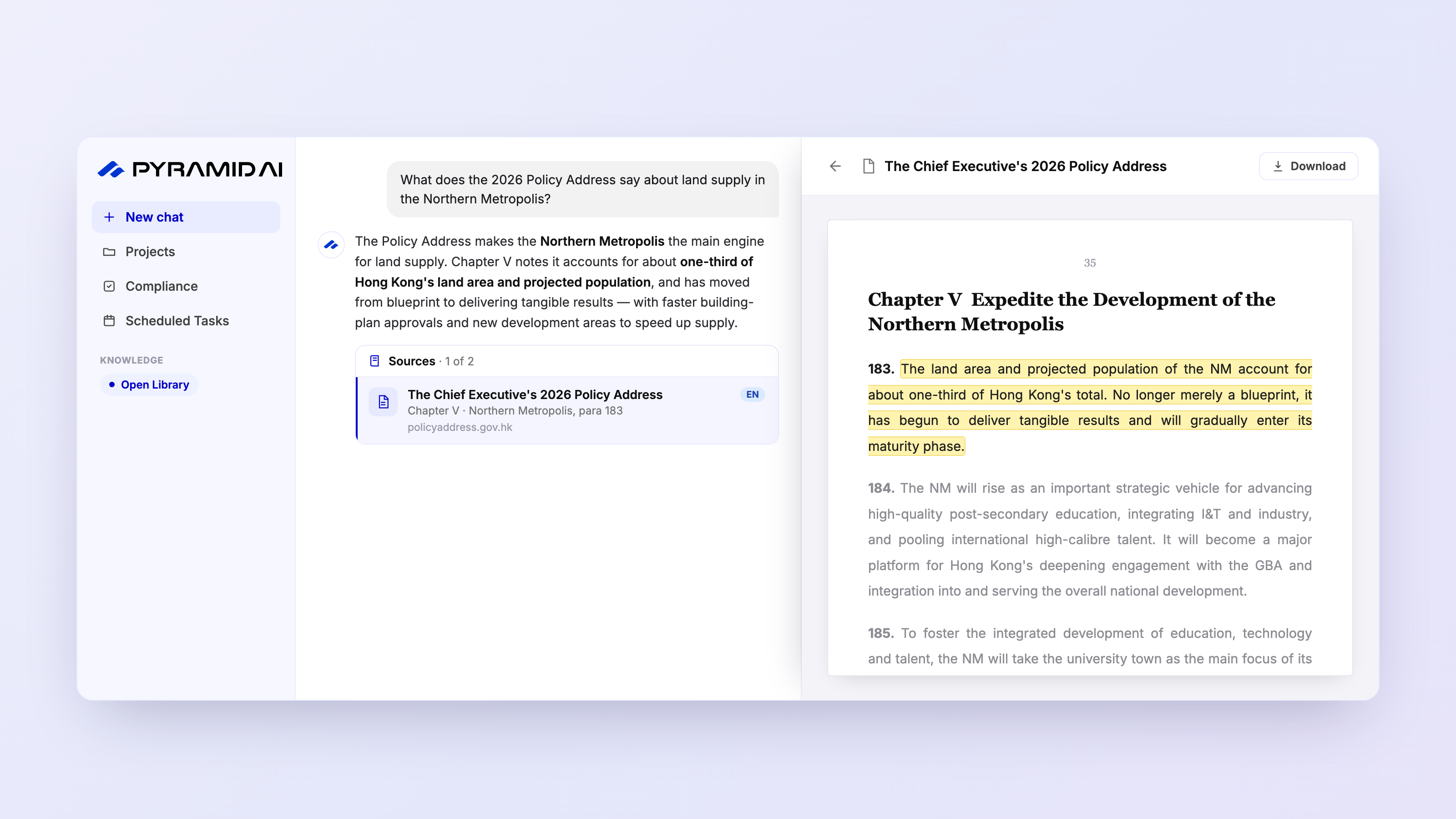Download the Policy Address document
This screenshot has height=819, width=1456.
tap(1309, 166)
